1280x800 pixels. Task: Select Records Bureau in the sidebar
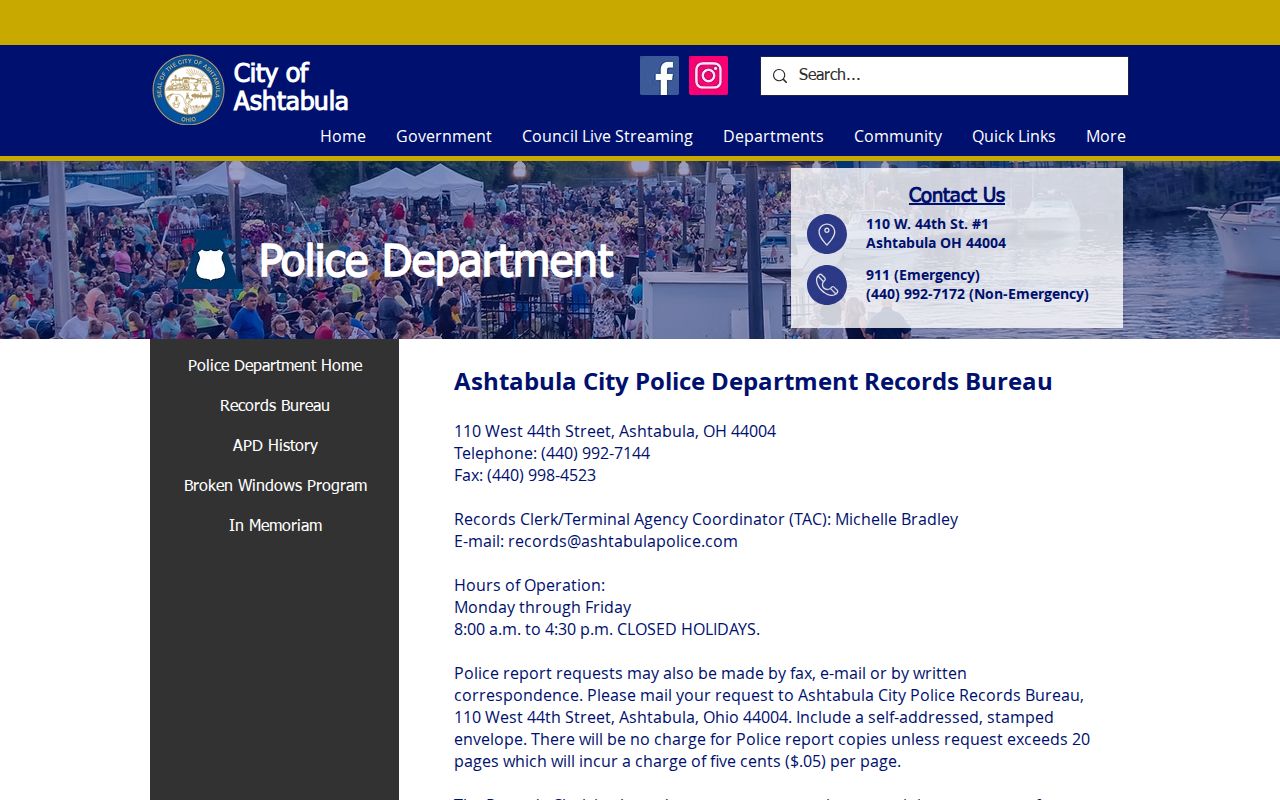(275, 406)
